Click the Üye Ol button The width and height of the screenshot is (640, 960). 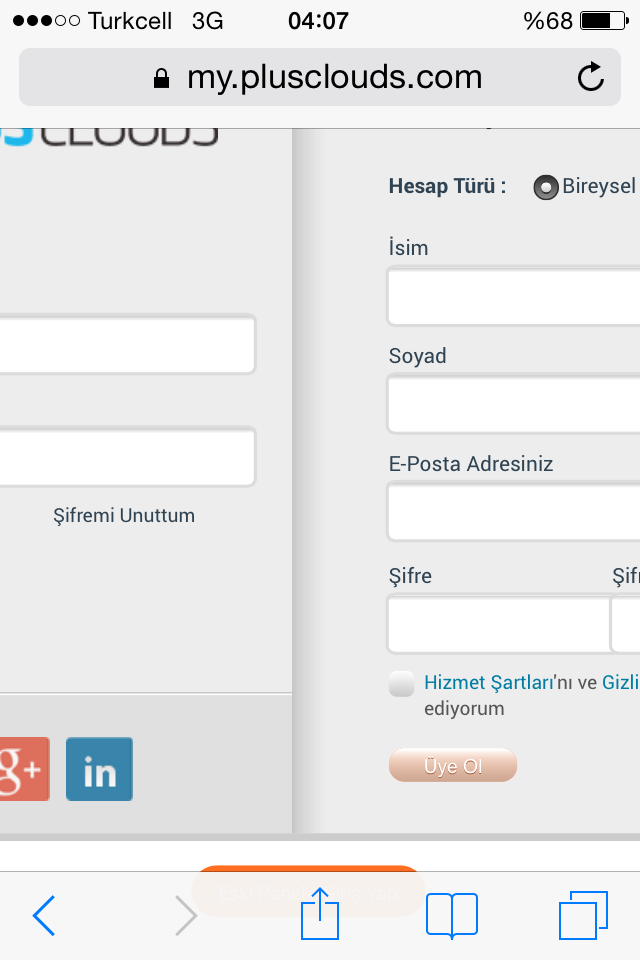coord(453,765)
